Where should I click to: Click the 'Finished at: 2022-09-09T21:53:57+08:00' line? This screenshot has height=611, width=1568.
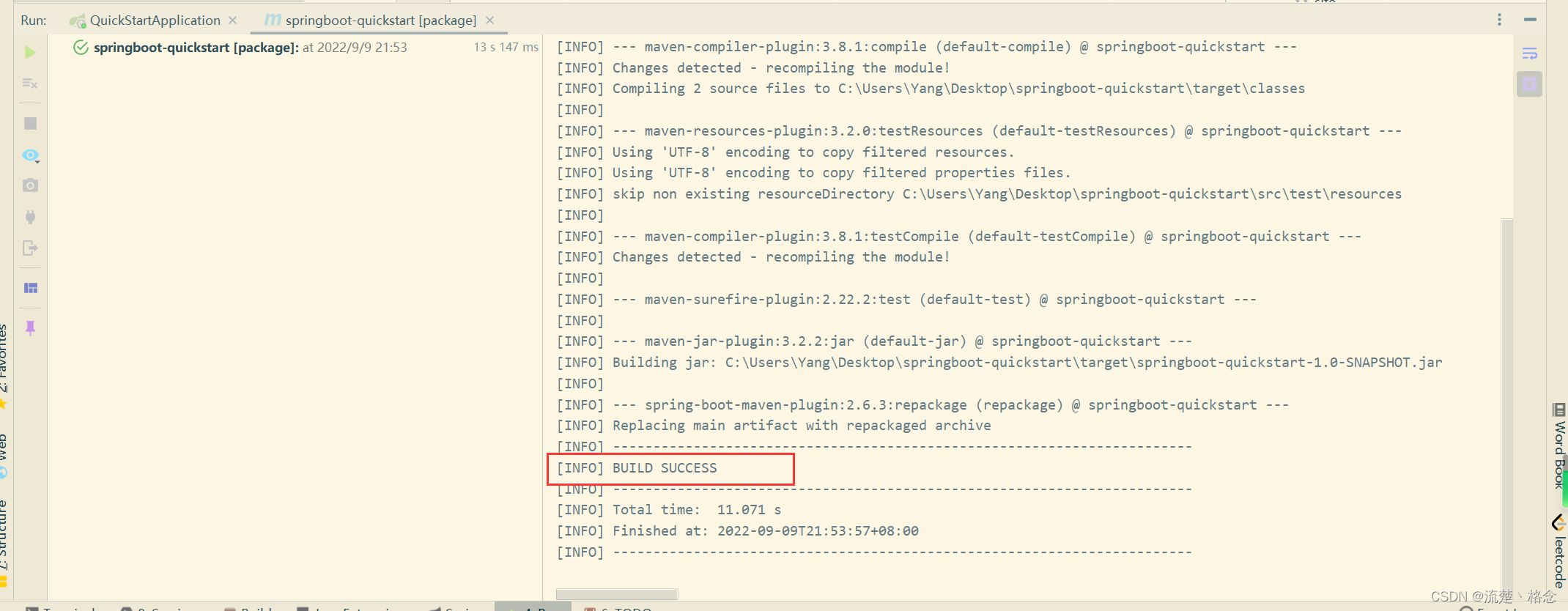click(738, 531)
